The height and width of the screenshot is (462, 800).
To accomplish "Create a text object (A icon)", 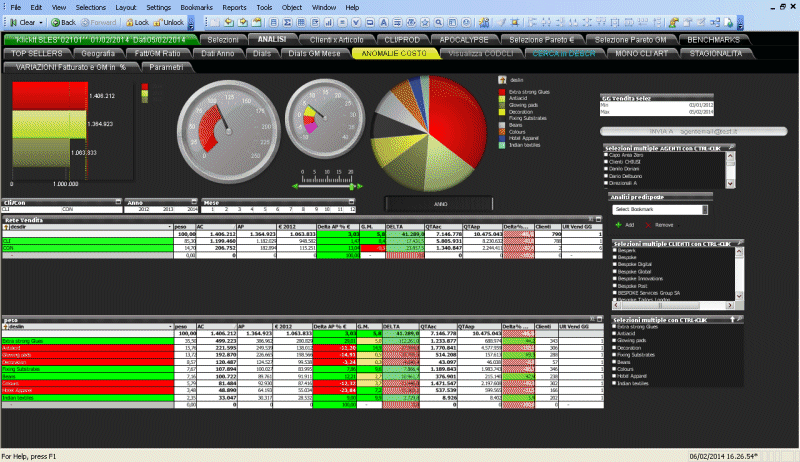I will pyautogui.click(x=384, y=22).
